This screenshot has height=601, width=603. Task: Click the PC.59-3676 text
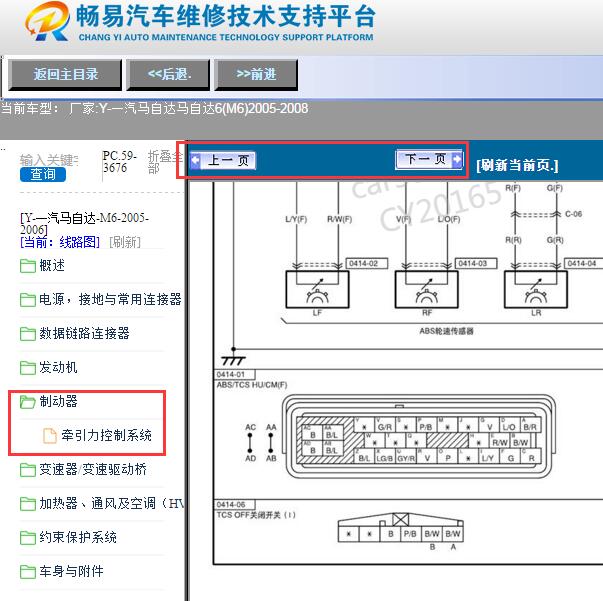tap(120, 161)
